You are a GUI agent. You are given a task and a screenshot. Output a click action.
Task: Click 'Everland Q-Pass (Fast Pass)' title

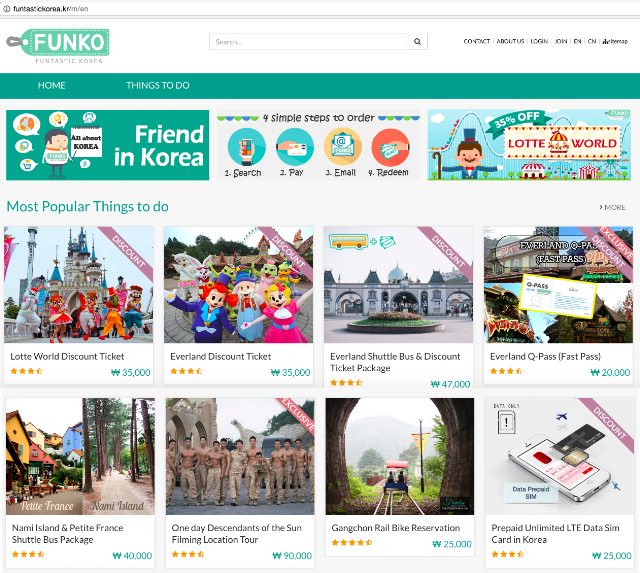(545, 356)
